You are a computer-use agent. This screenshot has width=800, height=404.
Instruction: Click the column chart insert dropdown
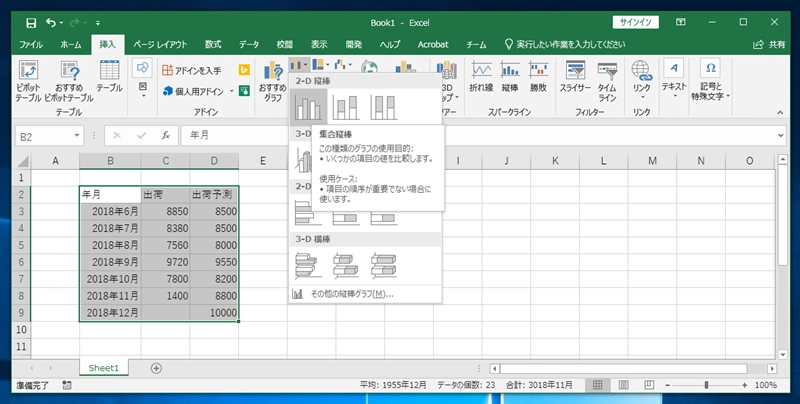[299, 65]
